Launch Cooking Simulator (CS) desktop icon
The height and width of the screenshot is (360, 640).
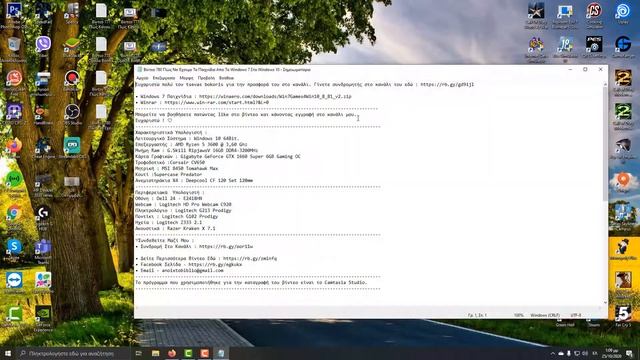pos(594,11)
